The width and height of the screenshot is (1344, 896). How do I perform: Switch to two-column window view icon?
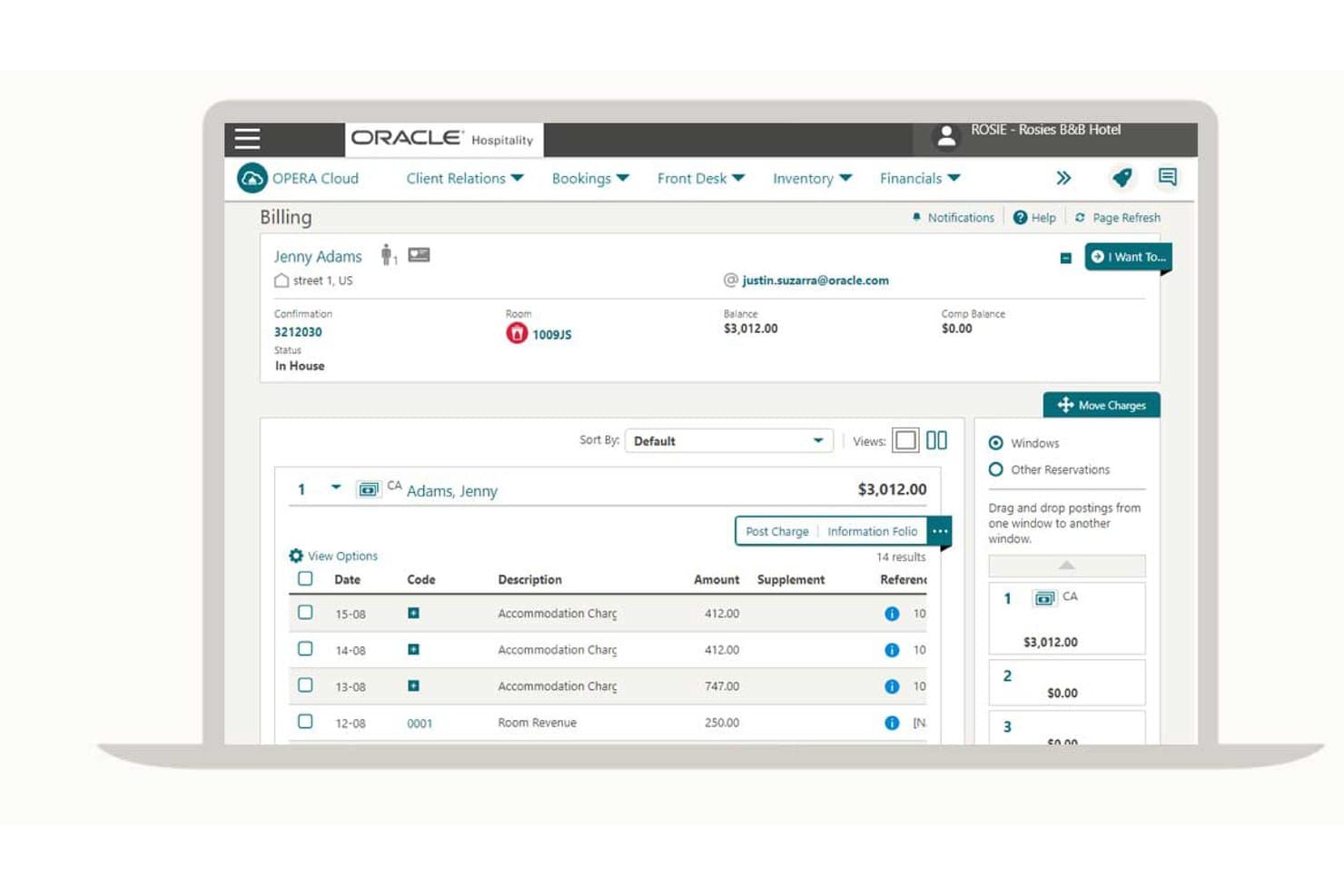tap(936, 440)
